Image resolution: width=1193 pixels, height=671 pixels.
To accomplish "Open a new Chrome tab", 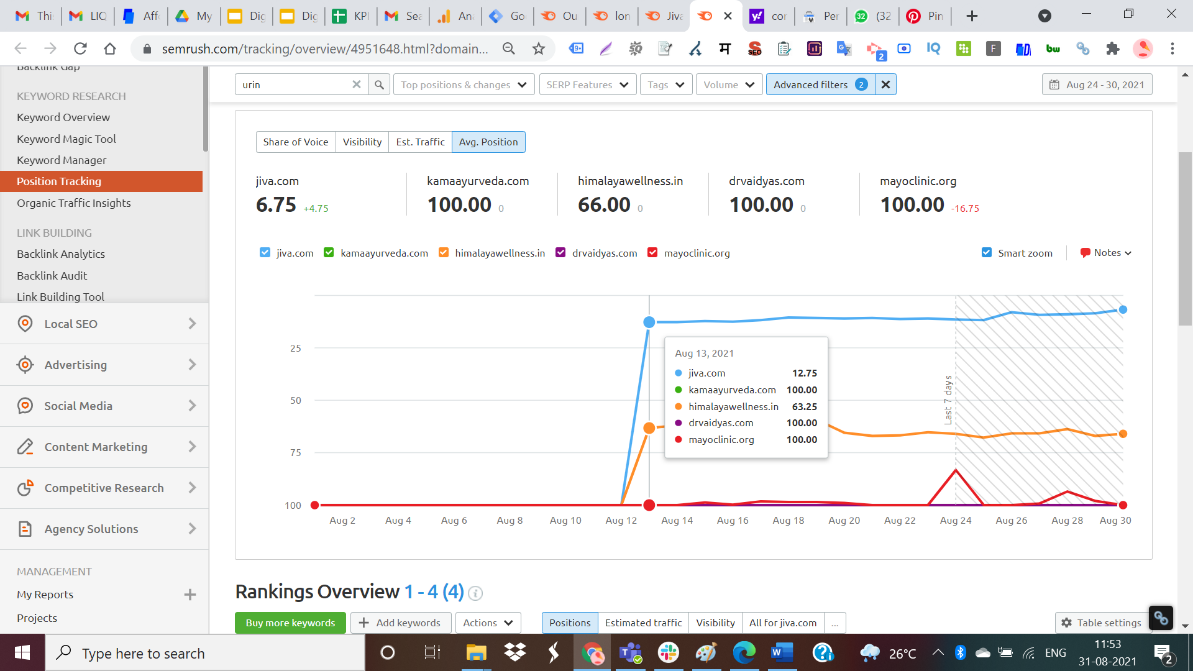I will [972, 16].
